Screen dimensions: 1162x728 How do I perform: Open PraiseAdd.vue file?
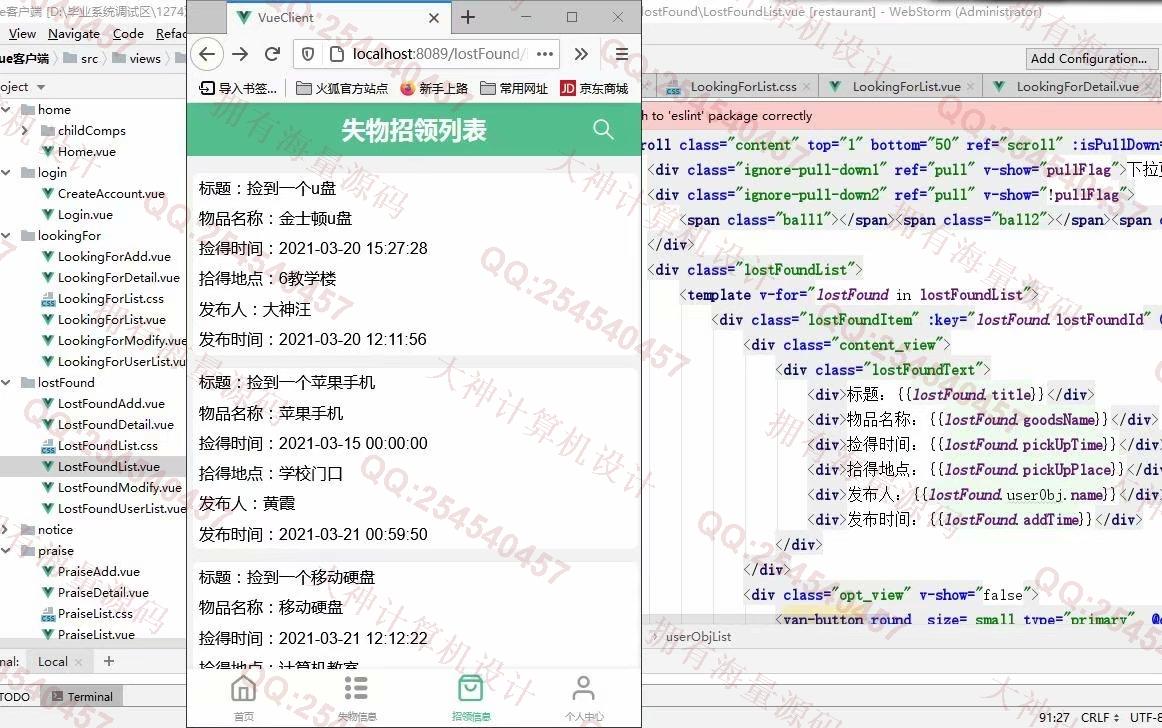pos(99,572)
